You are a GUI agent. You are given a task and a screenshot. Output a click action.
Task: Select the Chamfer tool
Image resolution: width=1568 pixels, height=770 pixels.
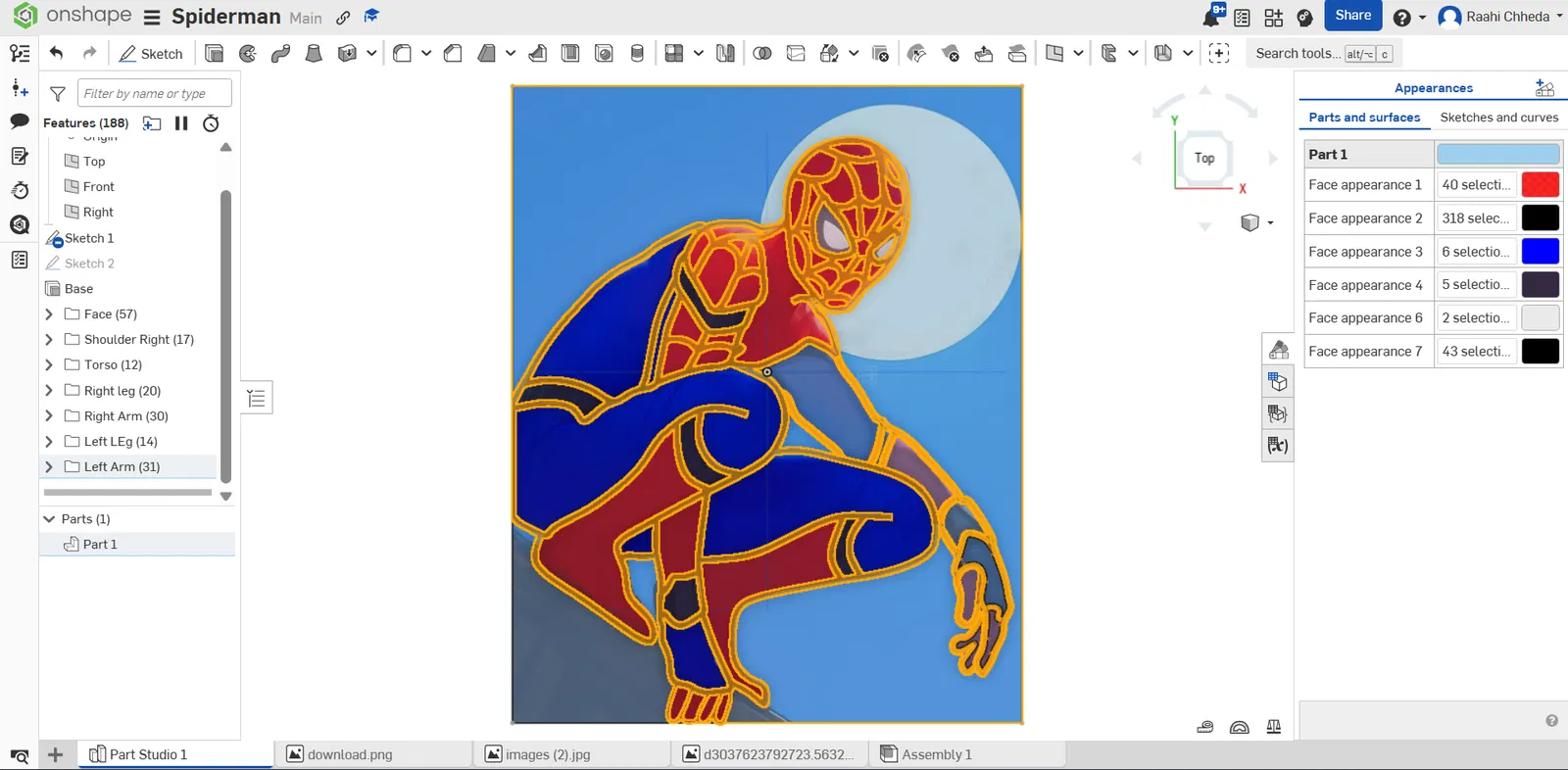tap(453, 53)
